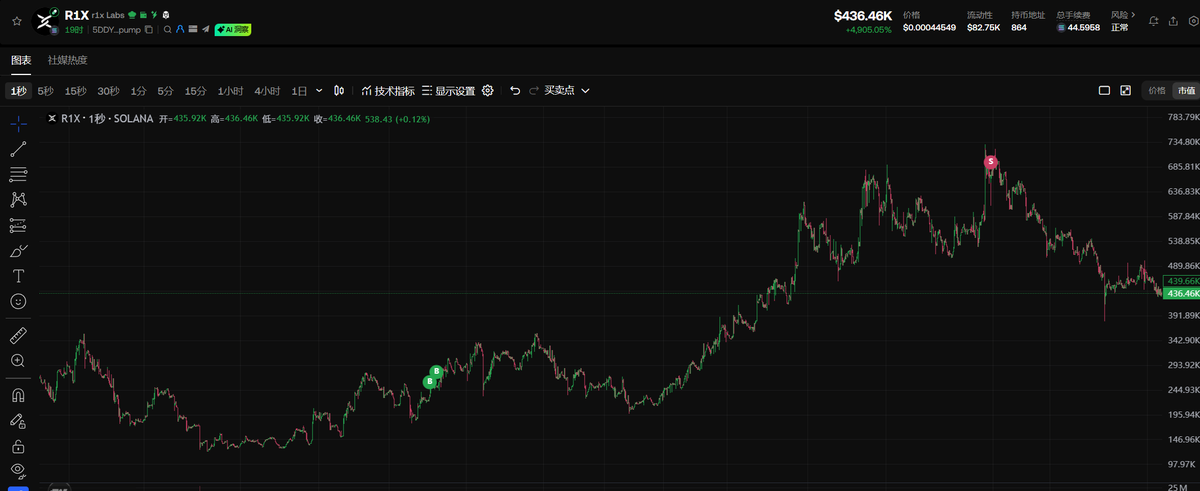Select the 30秒 timeframe
The height and width of the screenshot is (491, 1200).
pyautogui.click(x=108, y=91)
